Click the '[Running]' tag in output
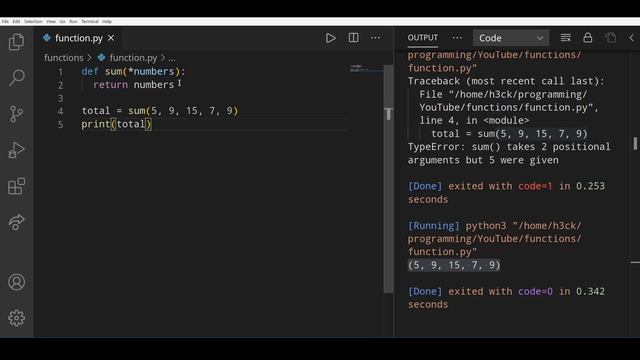Screen dimensions: 640x360 pos(433,226)
